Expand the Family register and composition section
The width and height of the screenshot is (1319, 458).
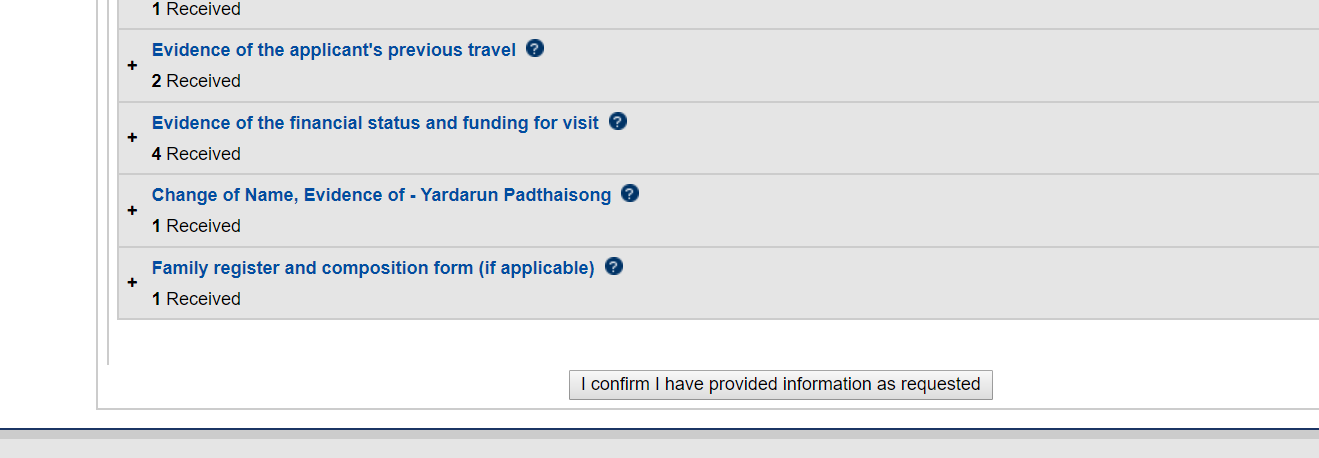click(x=132, y=283)
